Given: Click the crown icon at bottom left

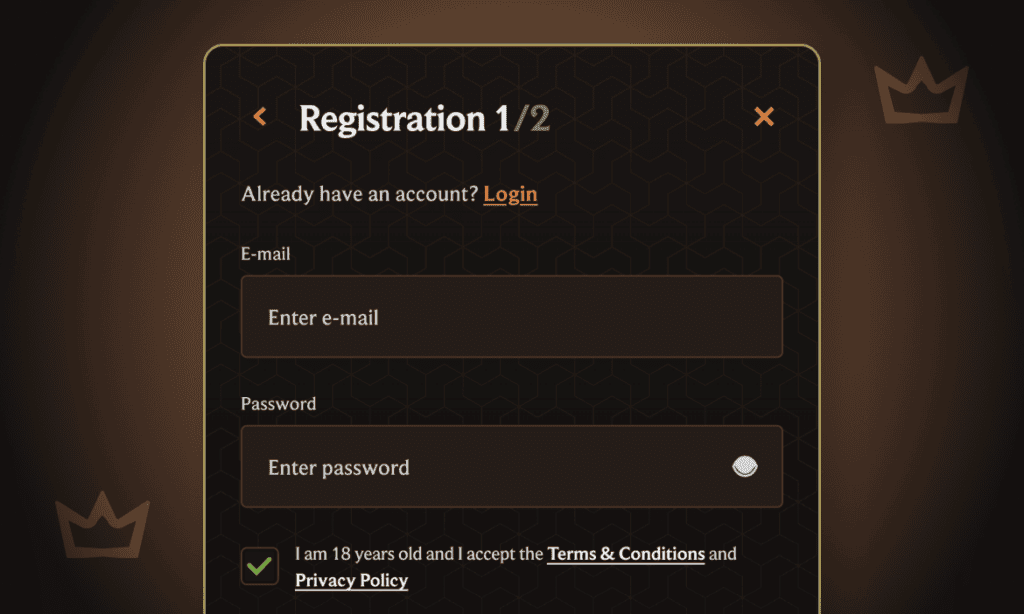Looking at the screenshot, I should [102, 525].
